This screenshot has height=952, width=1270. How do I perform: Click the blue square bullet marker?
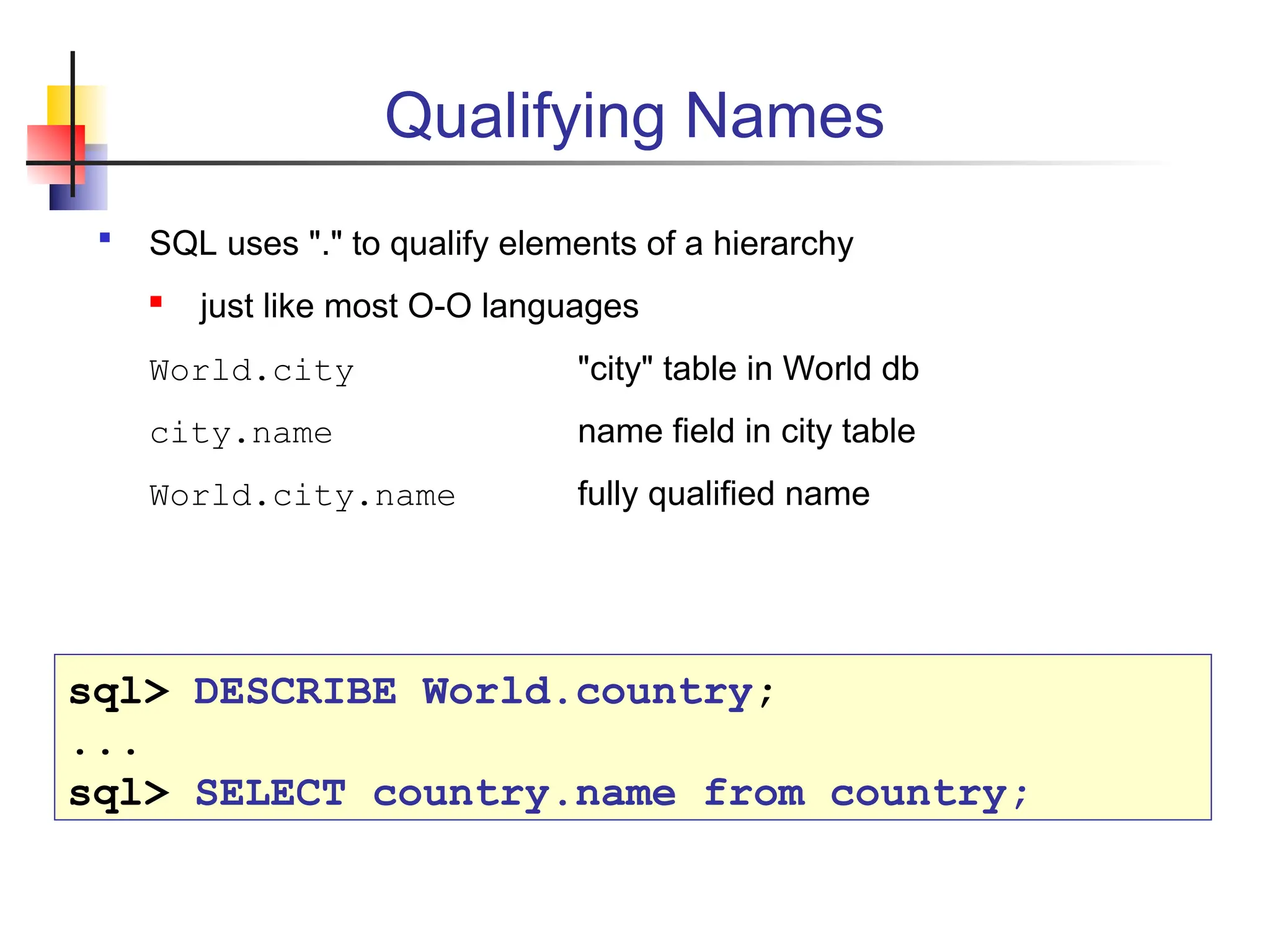[x=105, y=237]
